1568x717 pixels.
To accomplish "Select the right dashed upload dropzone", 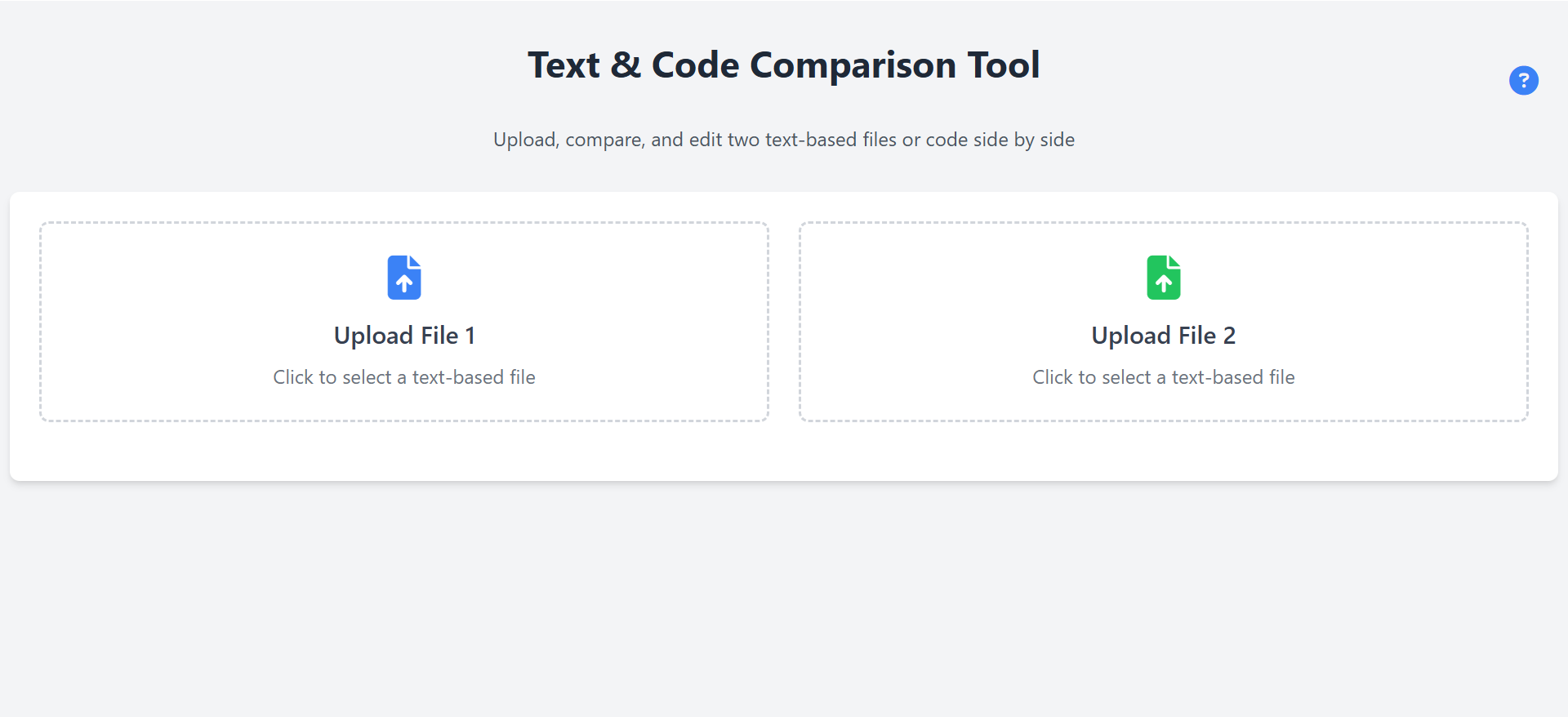I will [1164, 322].
